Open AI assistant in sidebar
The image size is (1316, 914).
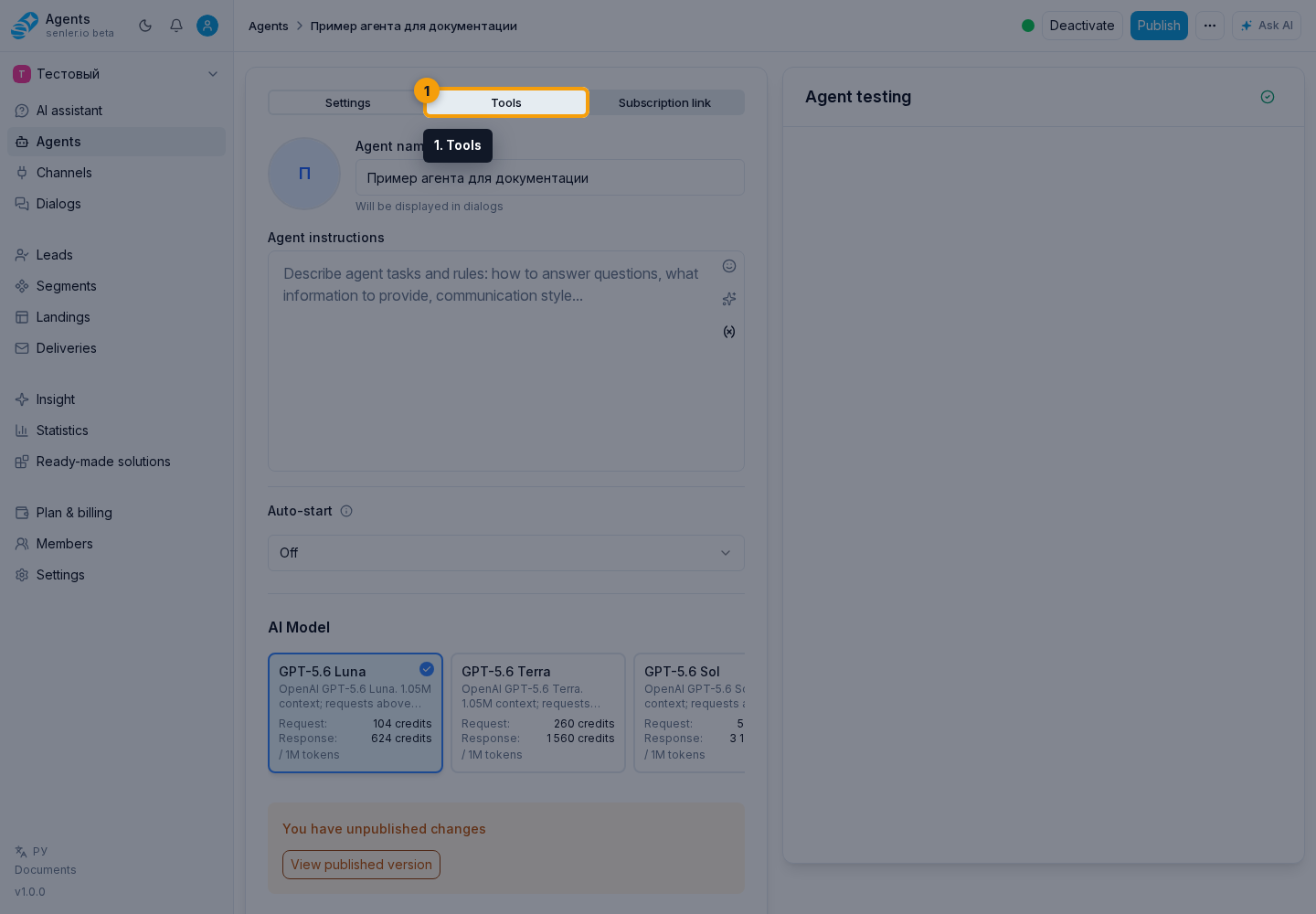(116, 111)
